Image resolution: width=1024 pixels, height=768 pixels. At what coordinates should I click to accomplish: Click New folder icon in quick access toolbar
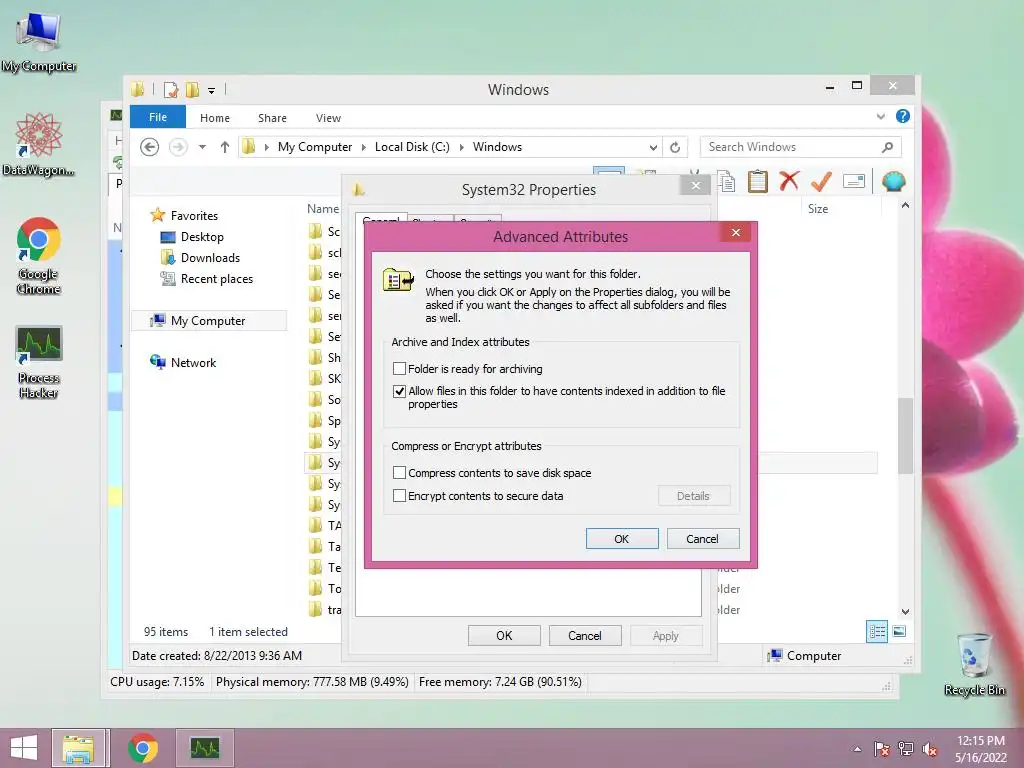click(x=192, y=89)
